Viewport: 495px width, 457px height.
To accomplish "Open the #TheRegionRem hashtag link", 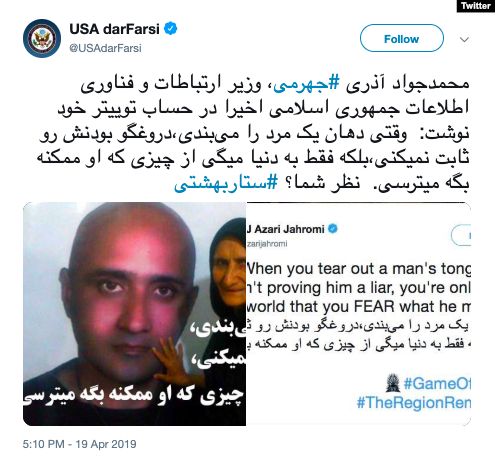I will tap(414, 402).
